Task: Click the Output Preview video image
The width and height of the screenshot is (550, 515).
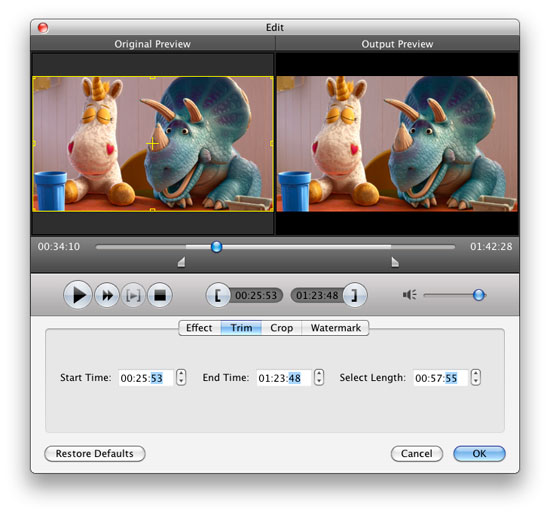Action: coord(397,144)
